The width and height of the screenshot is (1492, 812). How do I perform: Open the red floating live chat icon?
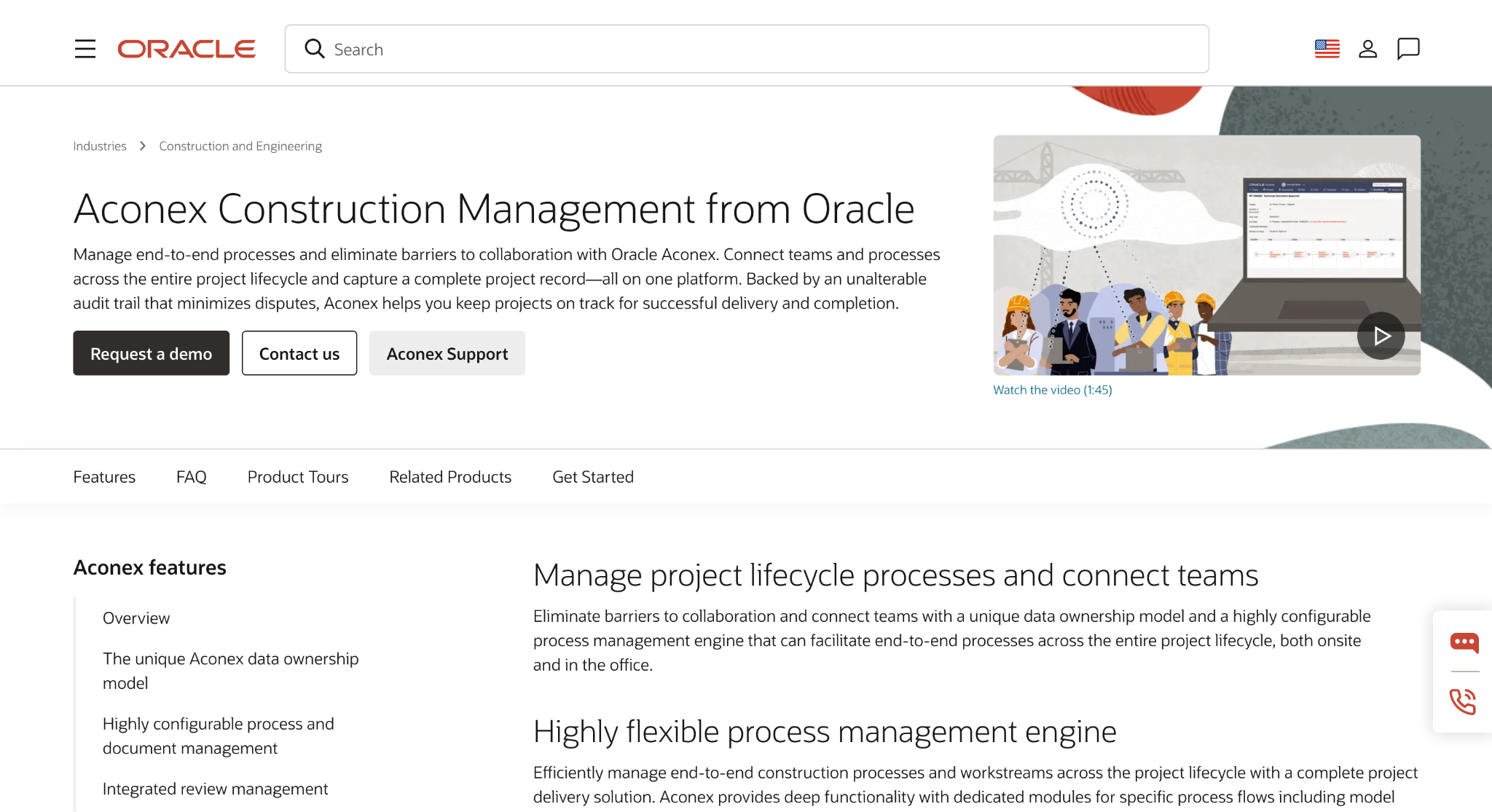pyautogui.click(x=1464, y=642)
